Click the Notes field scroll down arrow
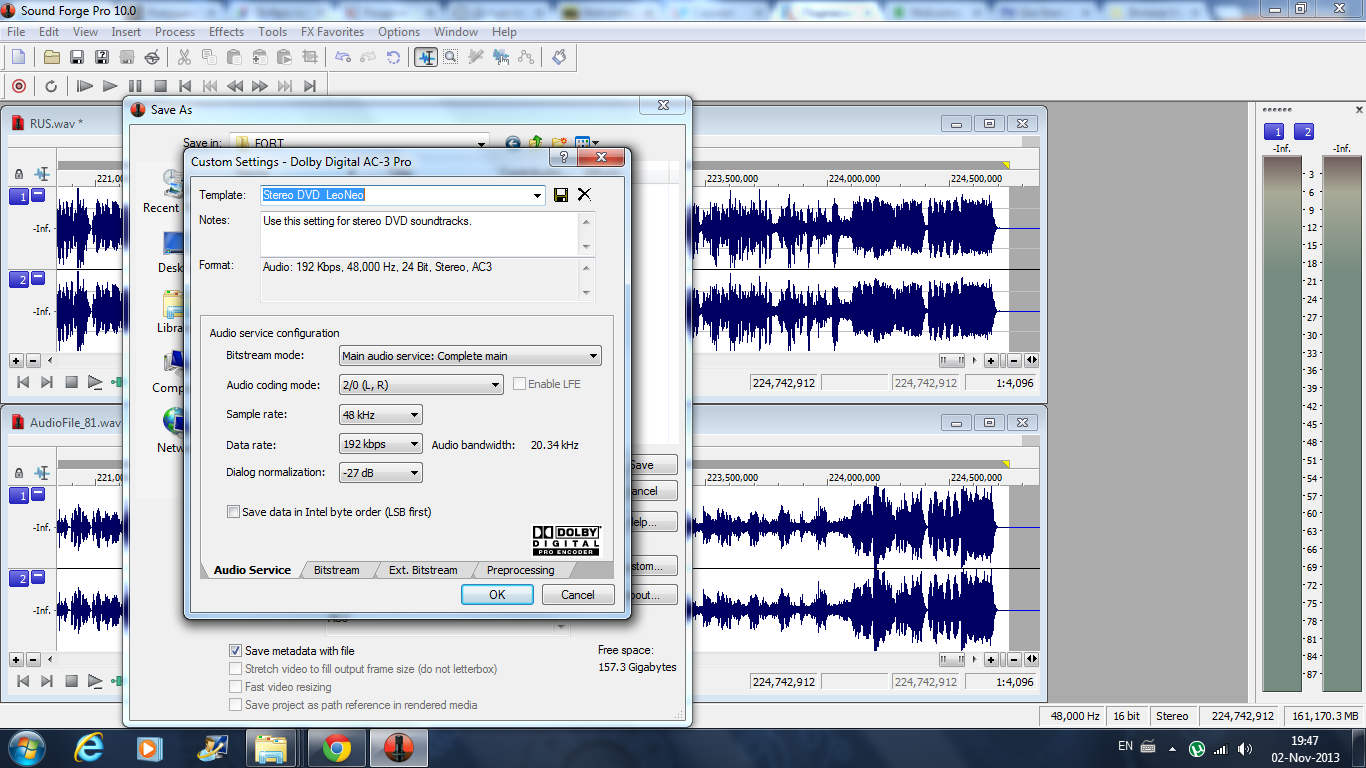The height and width of the screenshot is (768, 1366). click(x=586, y=247)
